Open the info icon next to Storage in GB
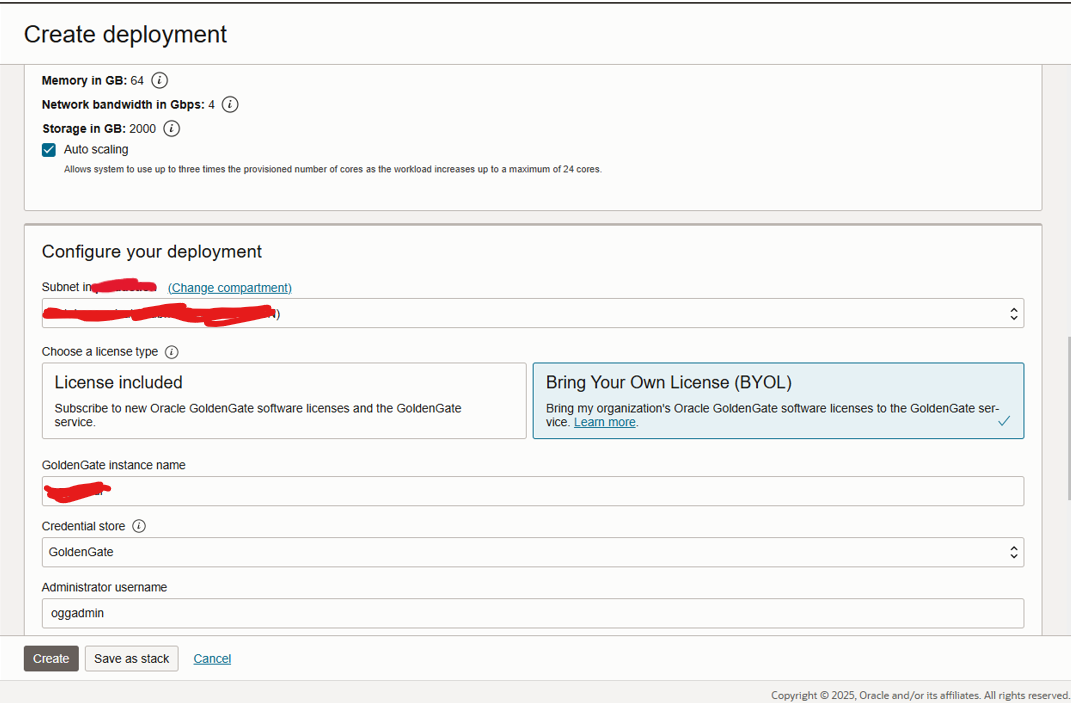1071x703 pixels. pyautogui.click(x=171, y=128)
